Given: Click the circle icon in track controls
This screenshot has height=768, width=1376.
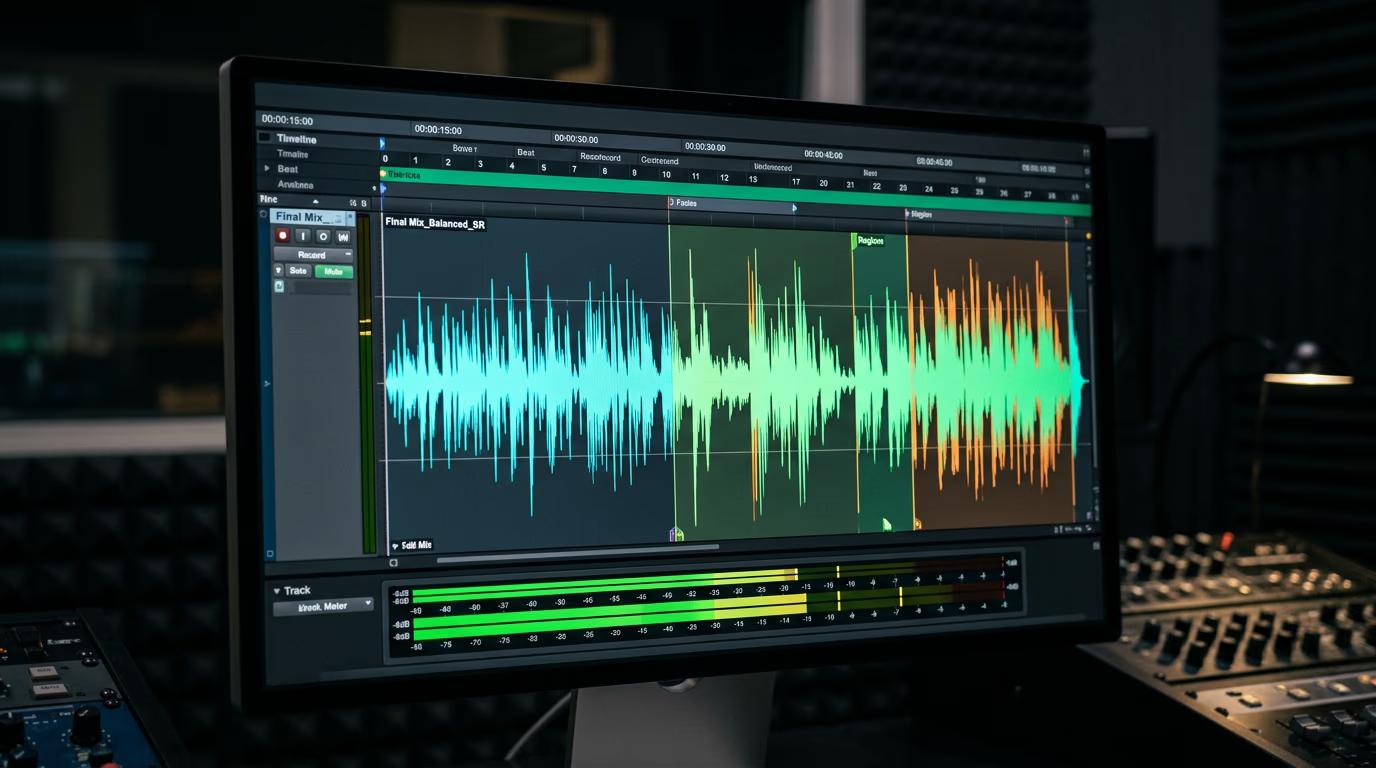Looking at the screenshot, I should (323, 236).
